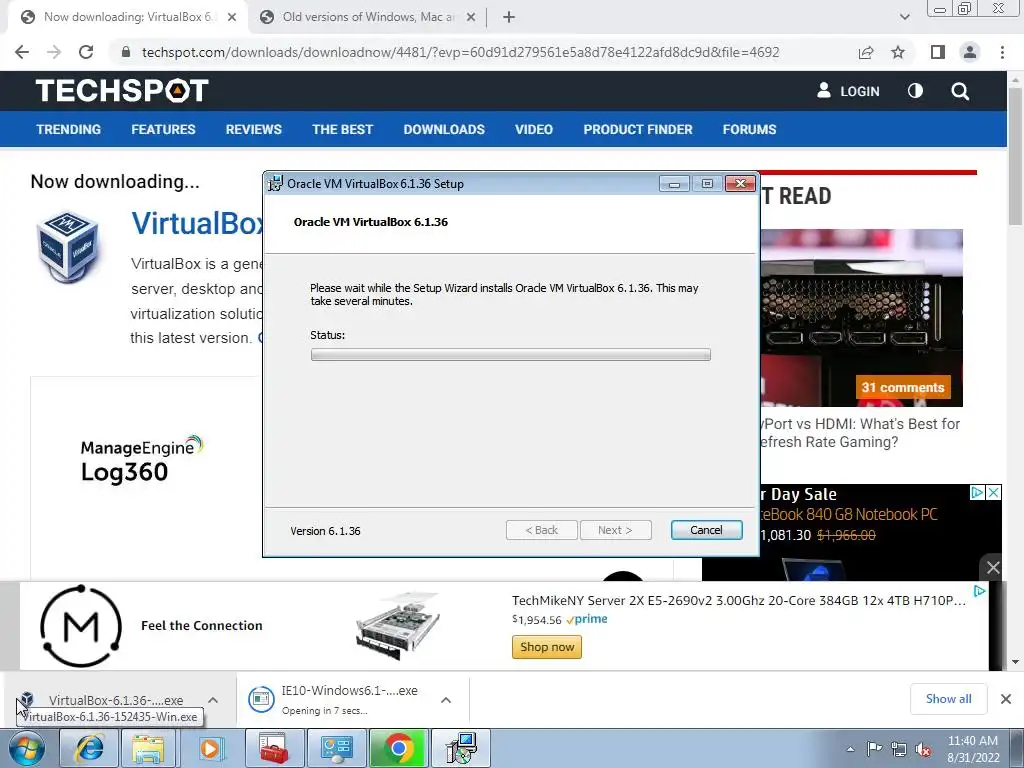Open the browser side panel icon
1024x768 pixels.
937,52
